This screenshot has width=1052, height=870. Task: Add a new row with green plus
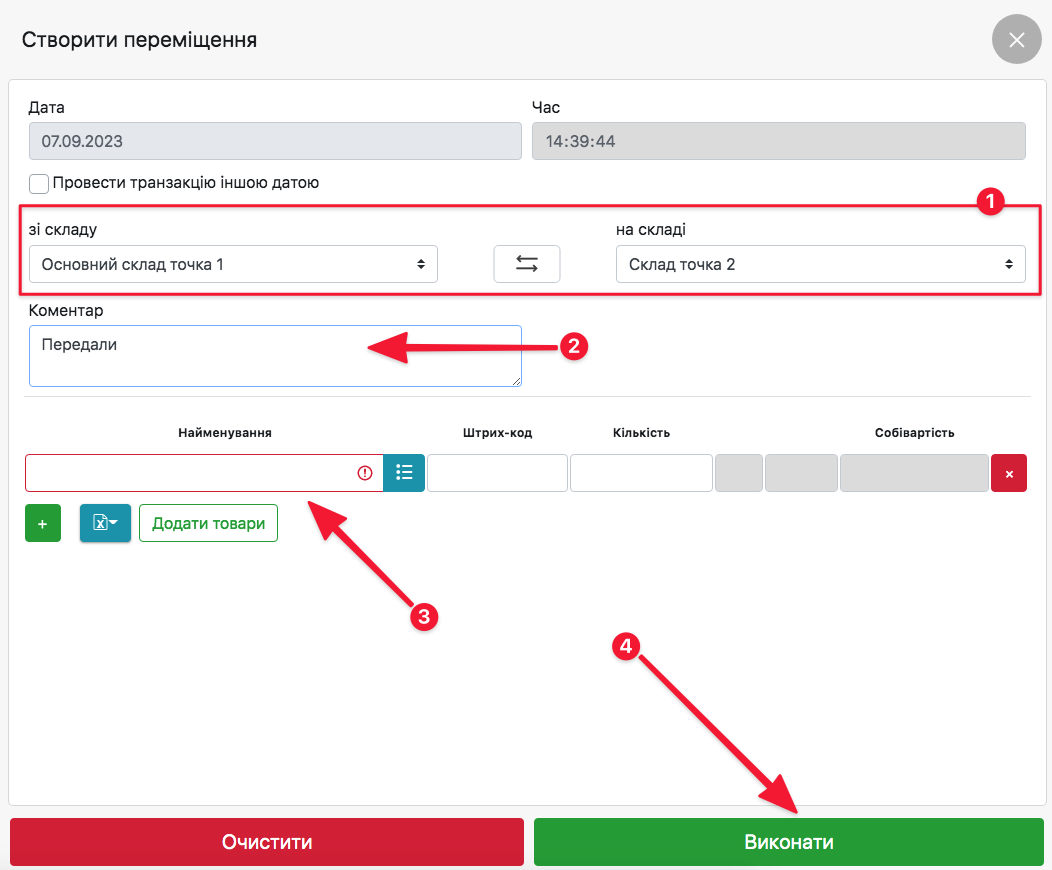42,523
